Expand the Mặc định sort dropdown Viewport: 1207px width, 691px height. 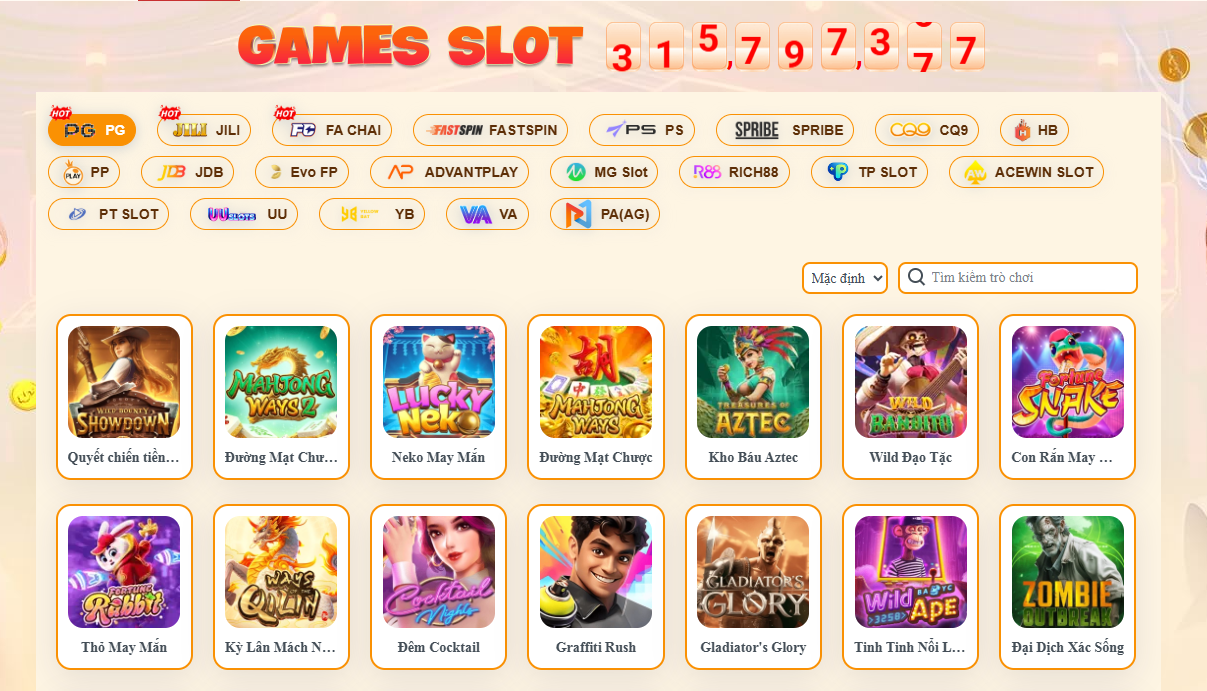(x=845, y=278)
